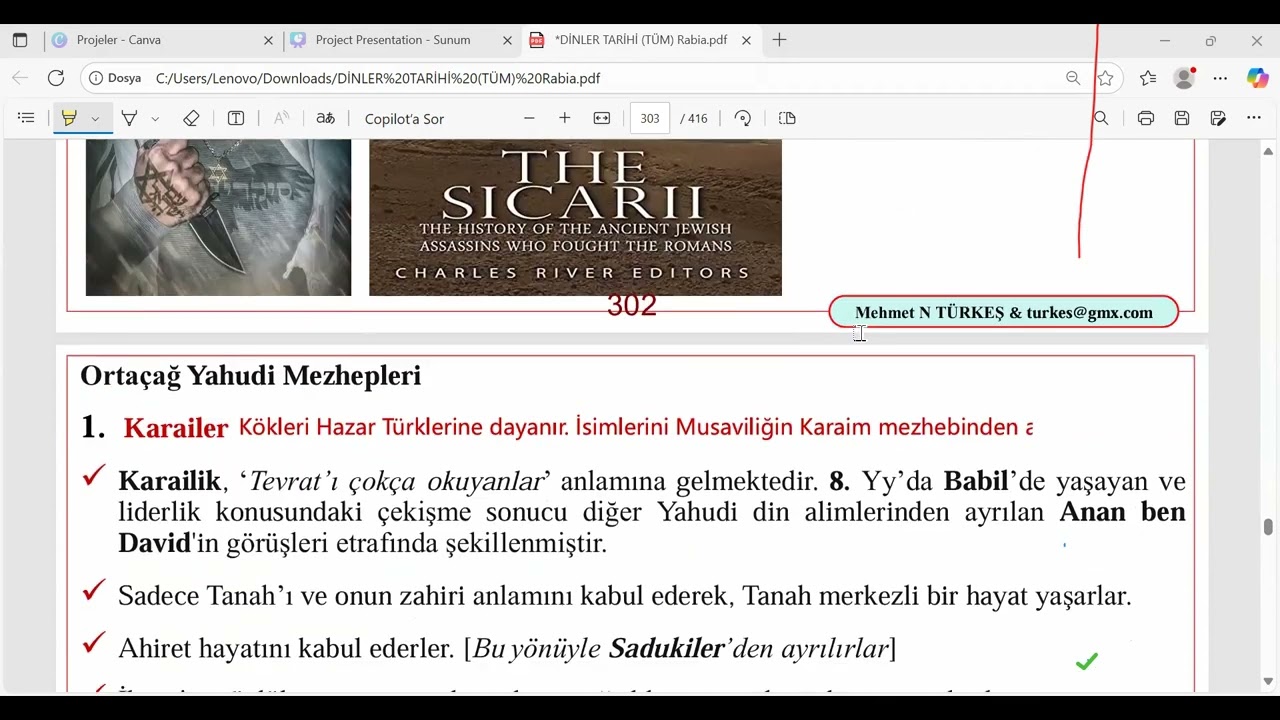Click the Save icon
1280x720 pixels.
[x=1182, y=118]
